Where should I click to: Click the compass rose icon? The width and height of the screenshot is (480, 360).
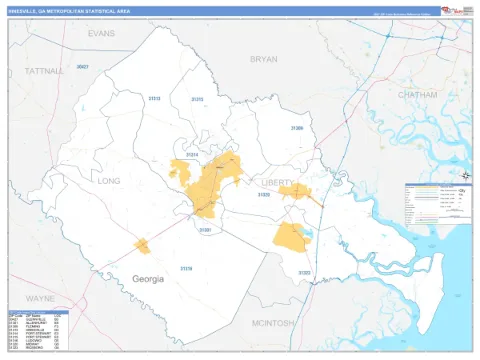click(466, 175)
